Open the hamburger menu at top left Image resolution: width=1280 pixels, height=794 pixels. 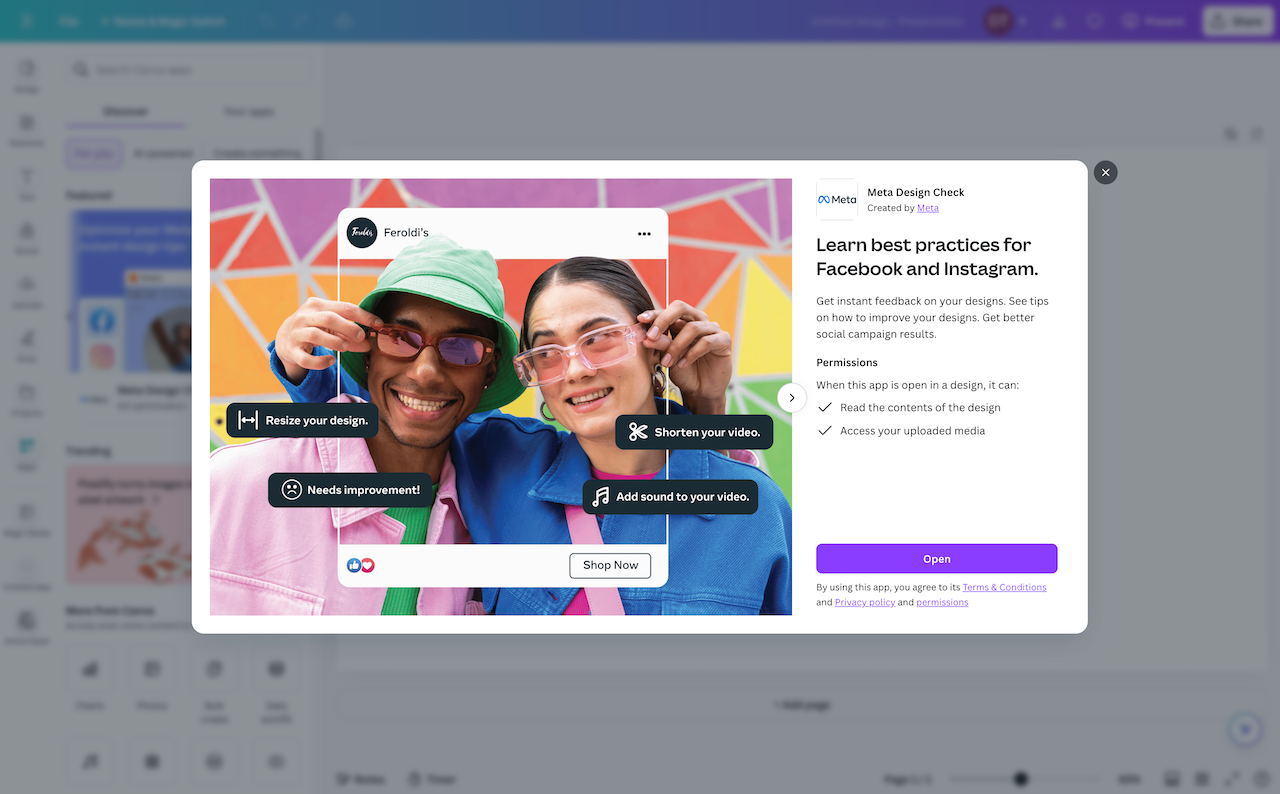(x=27, y=21)
